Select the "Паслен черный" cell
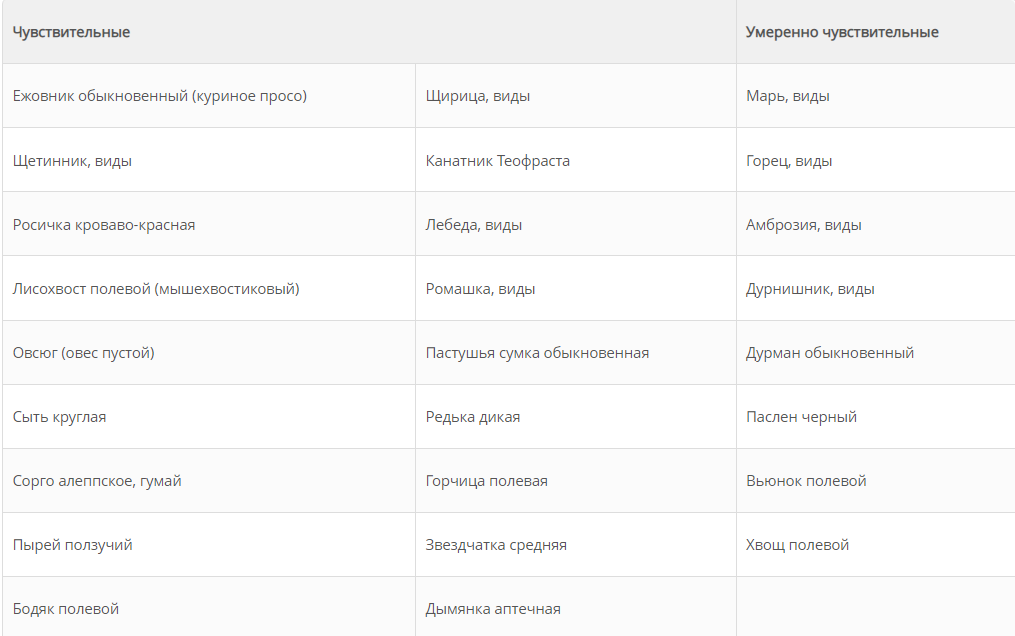This screenshot has height=636, width=1015. 801,417
